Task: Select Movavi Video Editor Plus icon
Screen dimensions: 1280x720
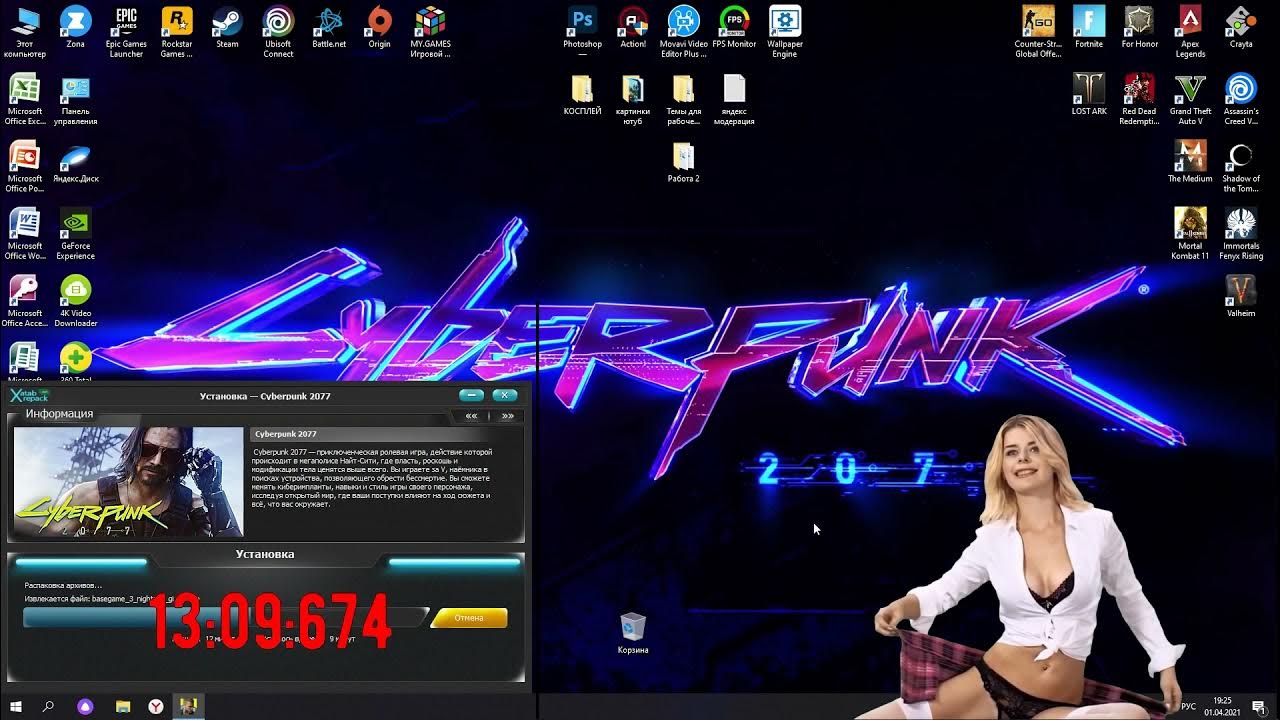Action: 684,32
